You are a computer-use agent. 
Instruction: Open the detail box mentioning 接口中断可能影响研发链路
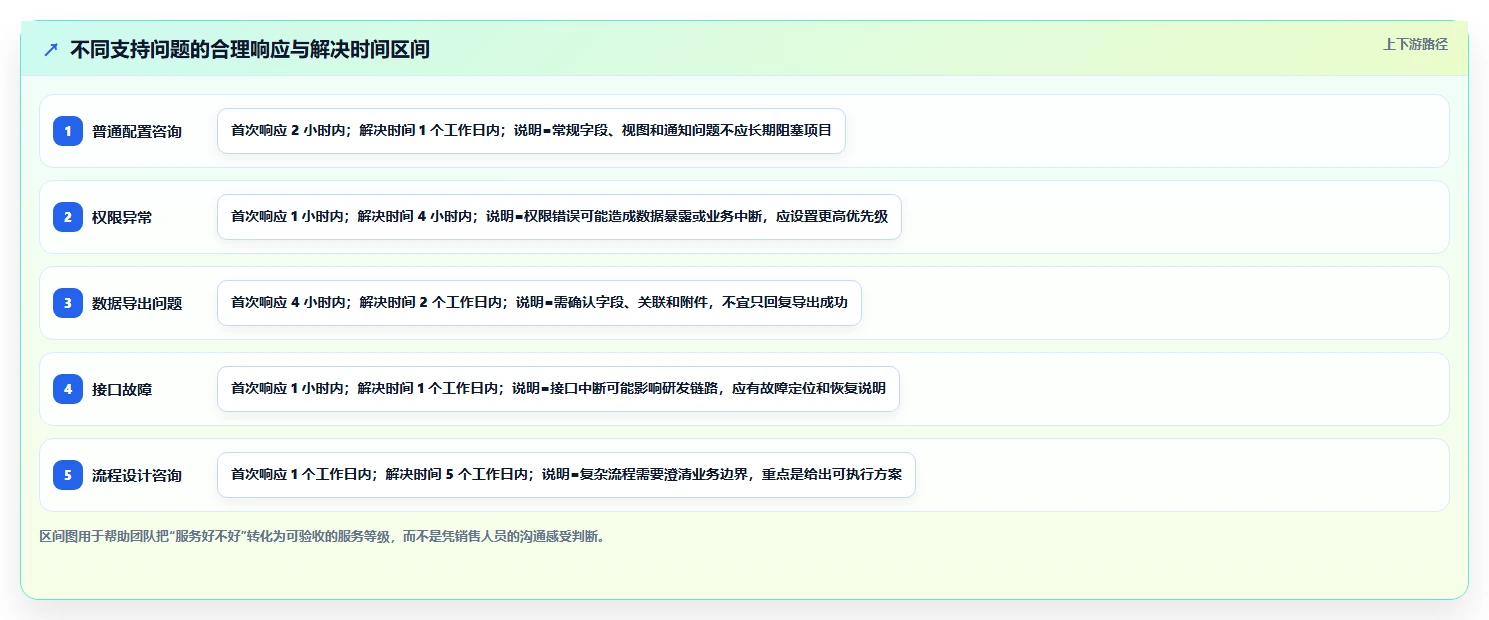click(x=558, y=389)
